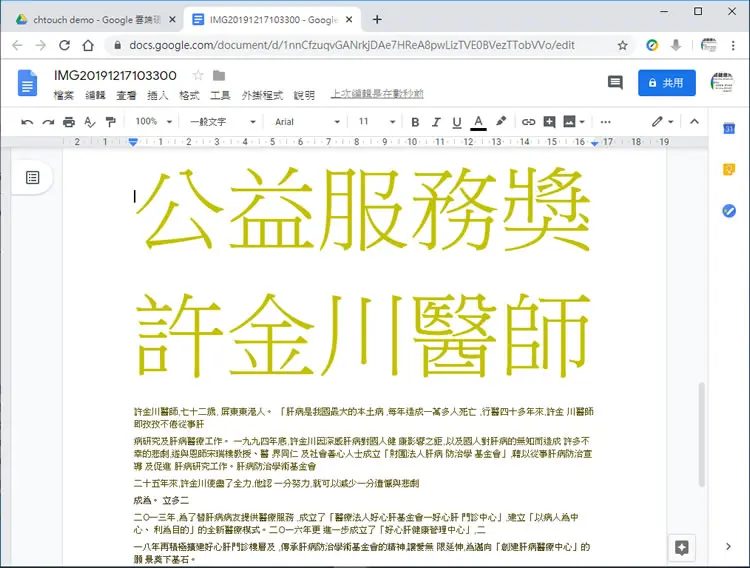Toggle Underline formatting
Screen dimensions: 750x568
click(x=457, y=122)
